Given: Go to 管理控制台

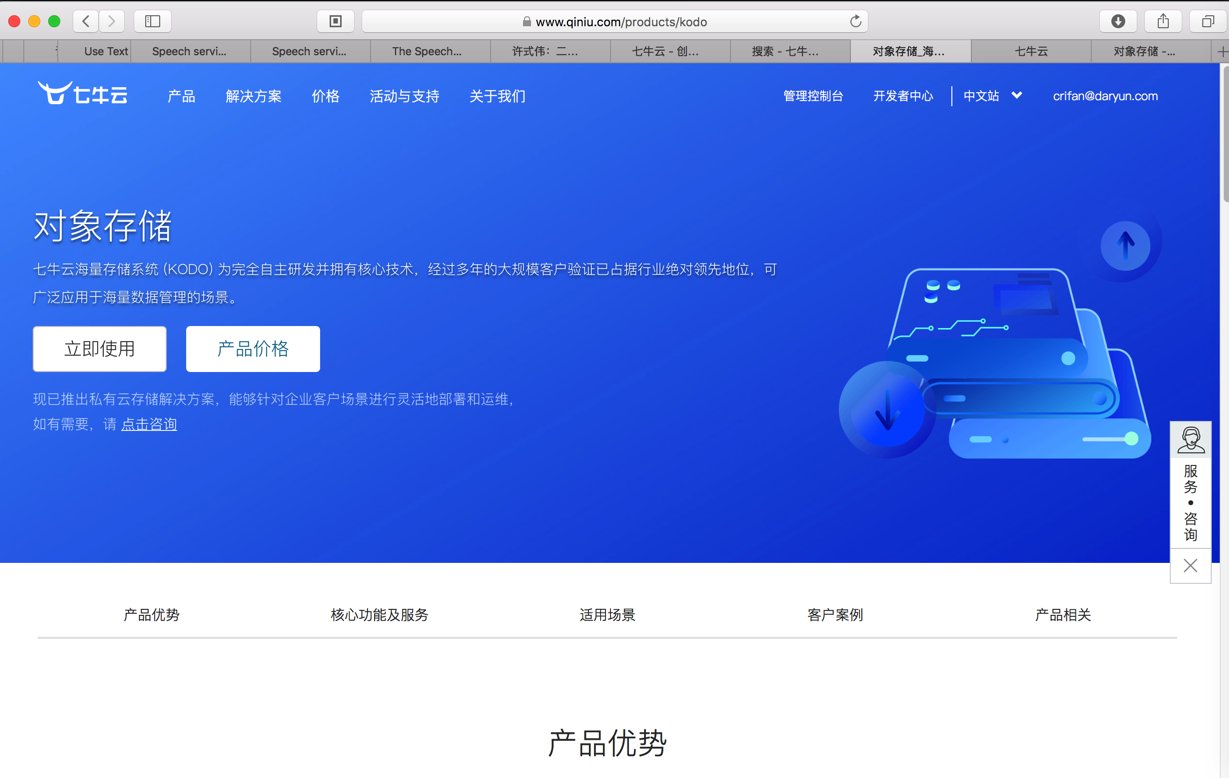Looking at the screenshot, I should [x=813, y=96].
